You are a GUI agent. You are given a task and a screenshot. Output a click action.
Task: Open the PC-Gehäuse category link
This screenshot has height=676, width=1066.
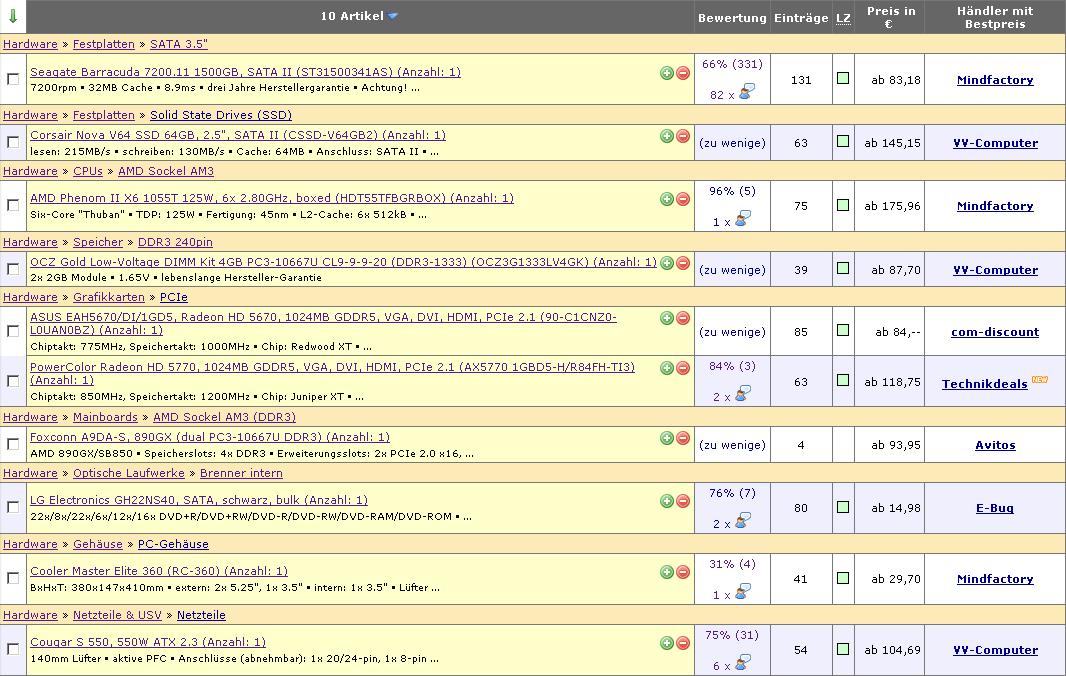(173, 544)
